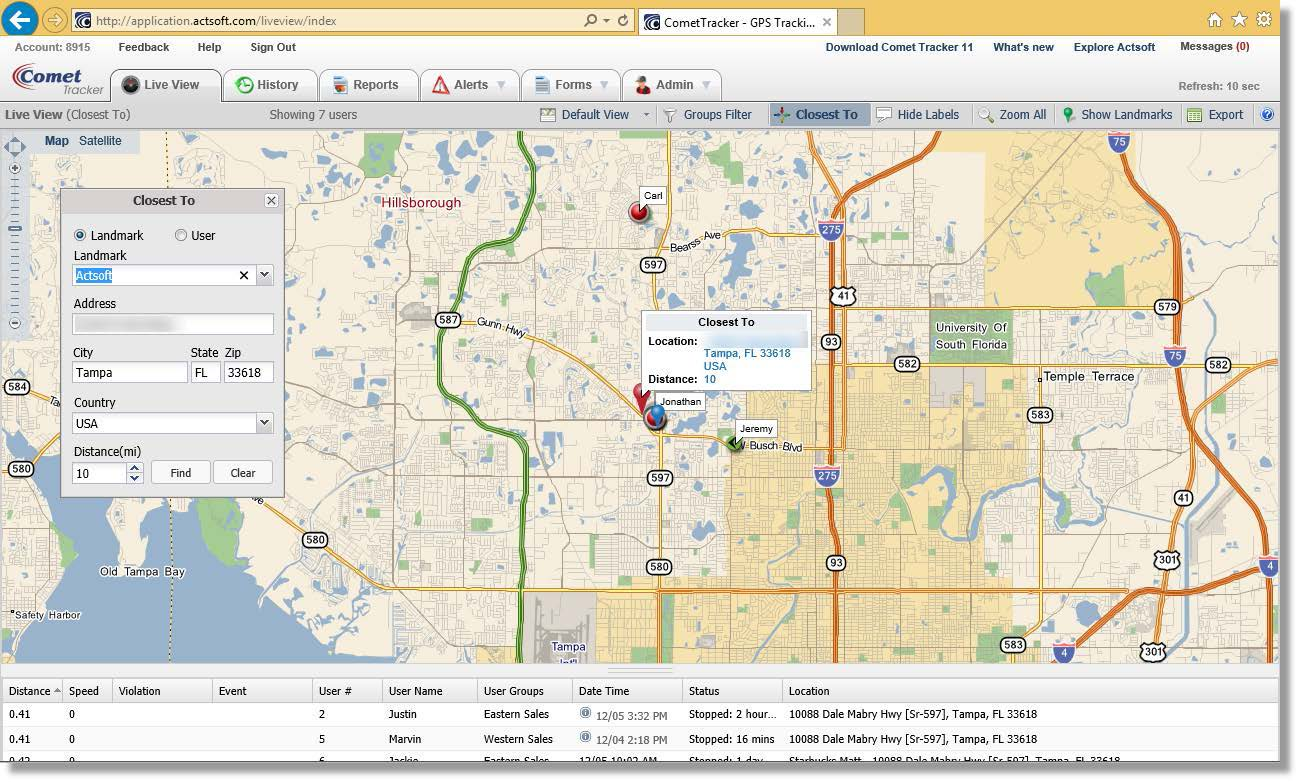Open the What's new link
1299x782 pixels.
point(1023,47)
